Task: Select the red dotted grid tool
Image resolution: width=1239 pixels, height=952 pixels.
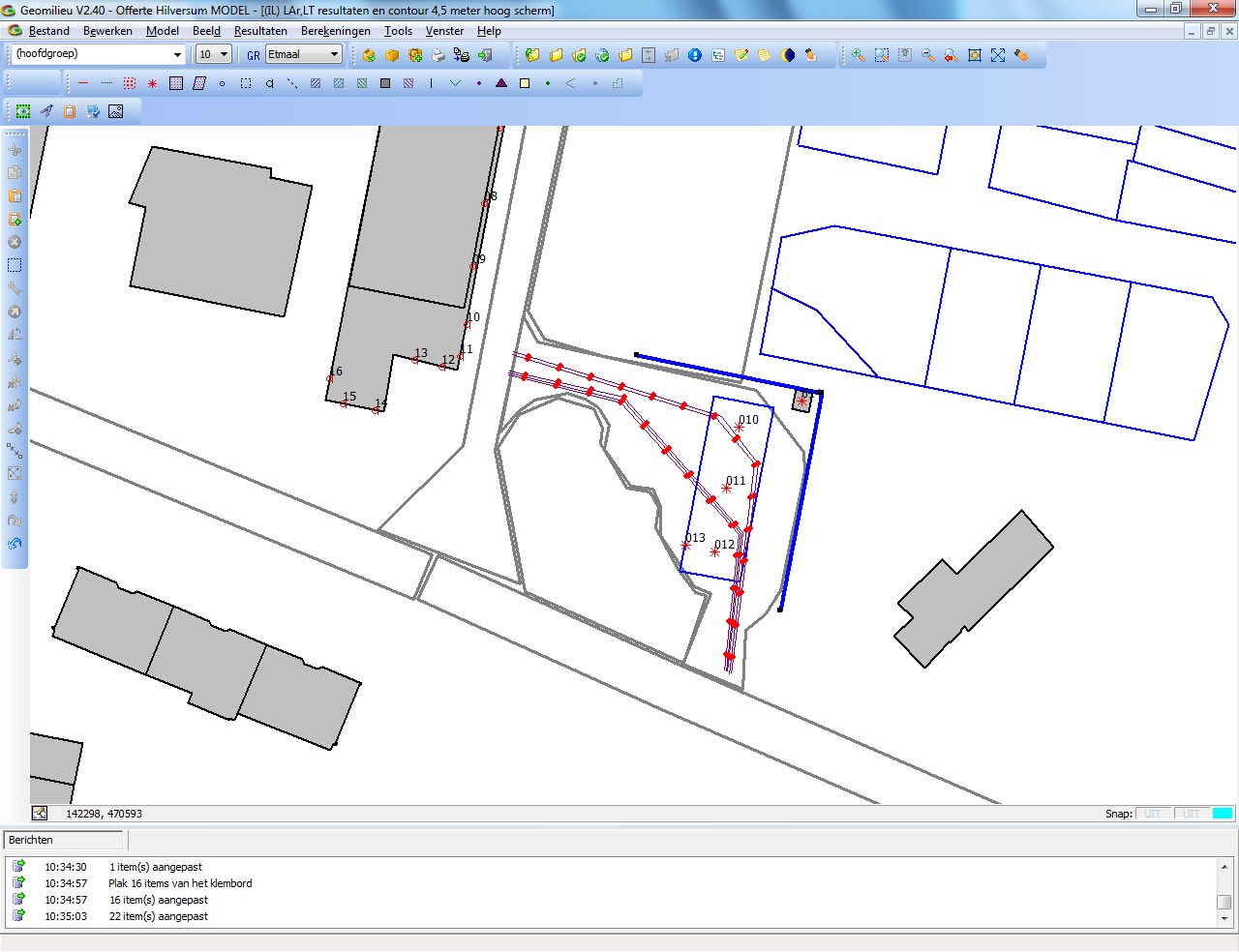Action: pyautogui.click(x=130, y=83)
